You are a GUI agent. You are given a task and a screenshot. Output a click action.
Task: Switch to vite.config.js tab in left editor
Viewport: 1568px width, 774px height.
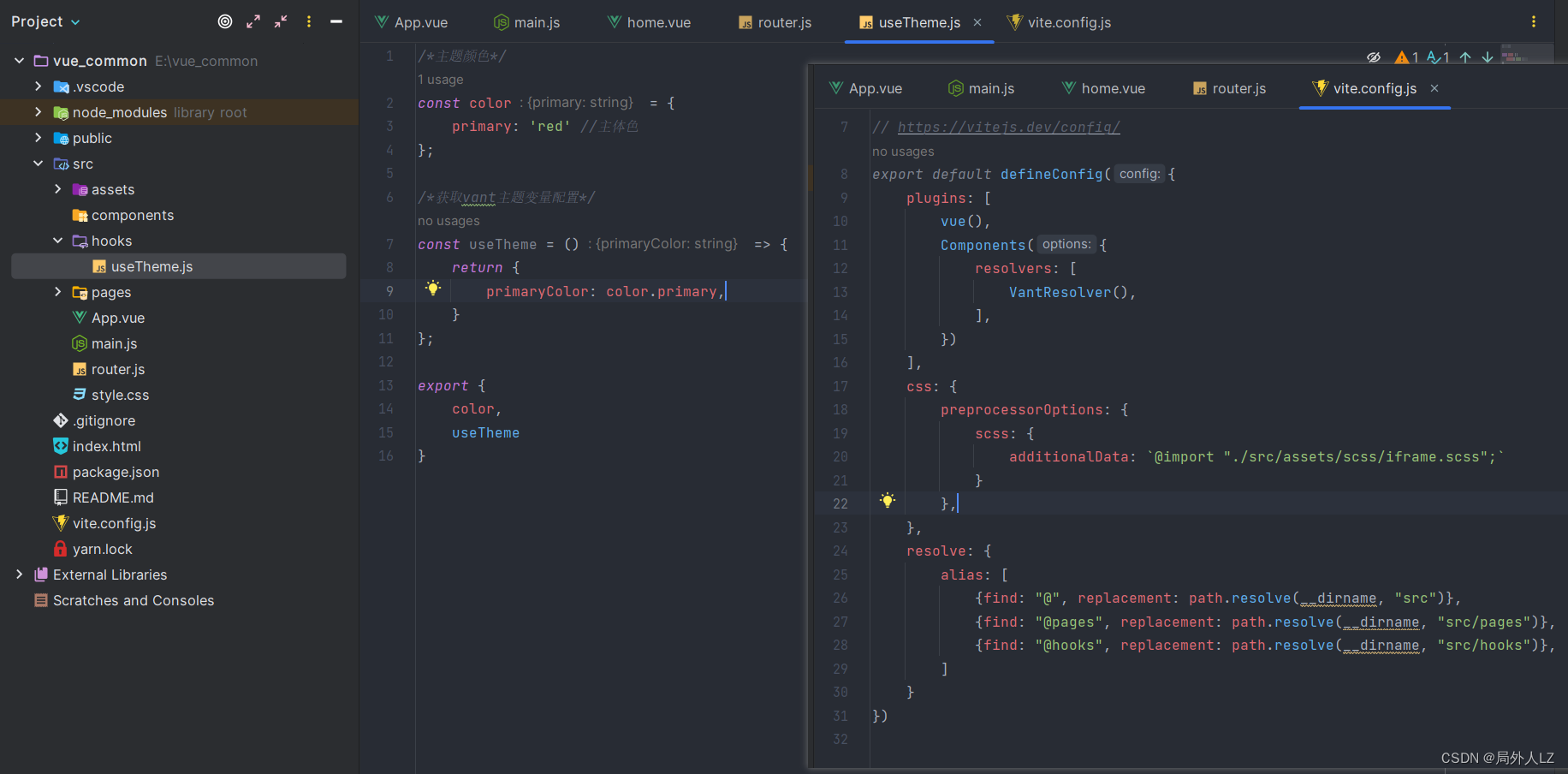1059,22
